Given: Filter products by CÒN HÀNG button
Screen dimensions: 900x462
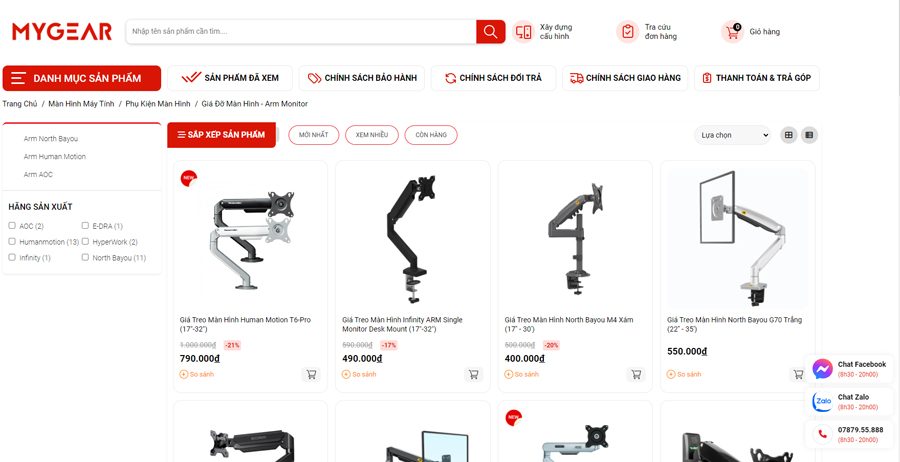Looking at the screenshot, I should (x=431, y=135).
